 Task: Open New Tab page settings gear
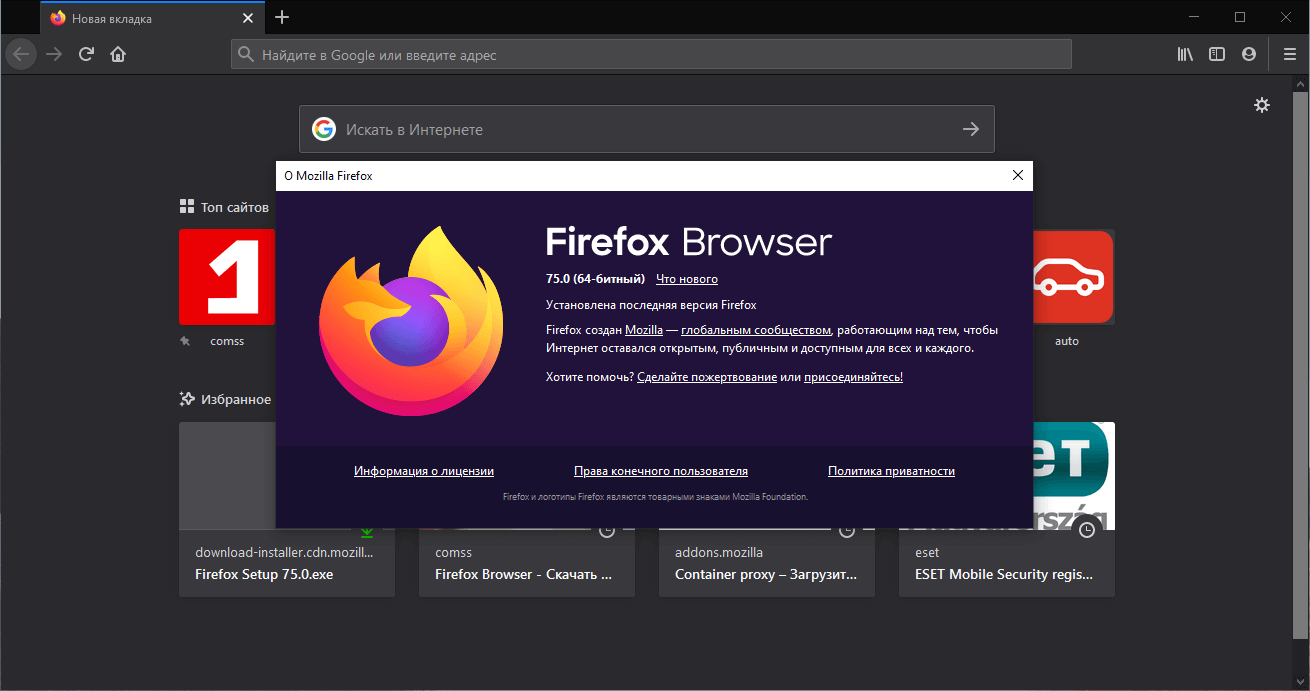tap(1261, 104)
